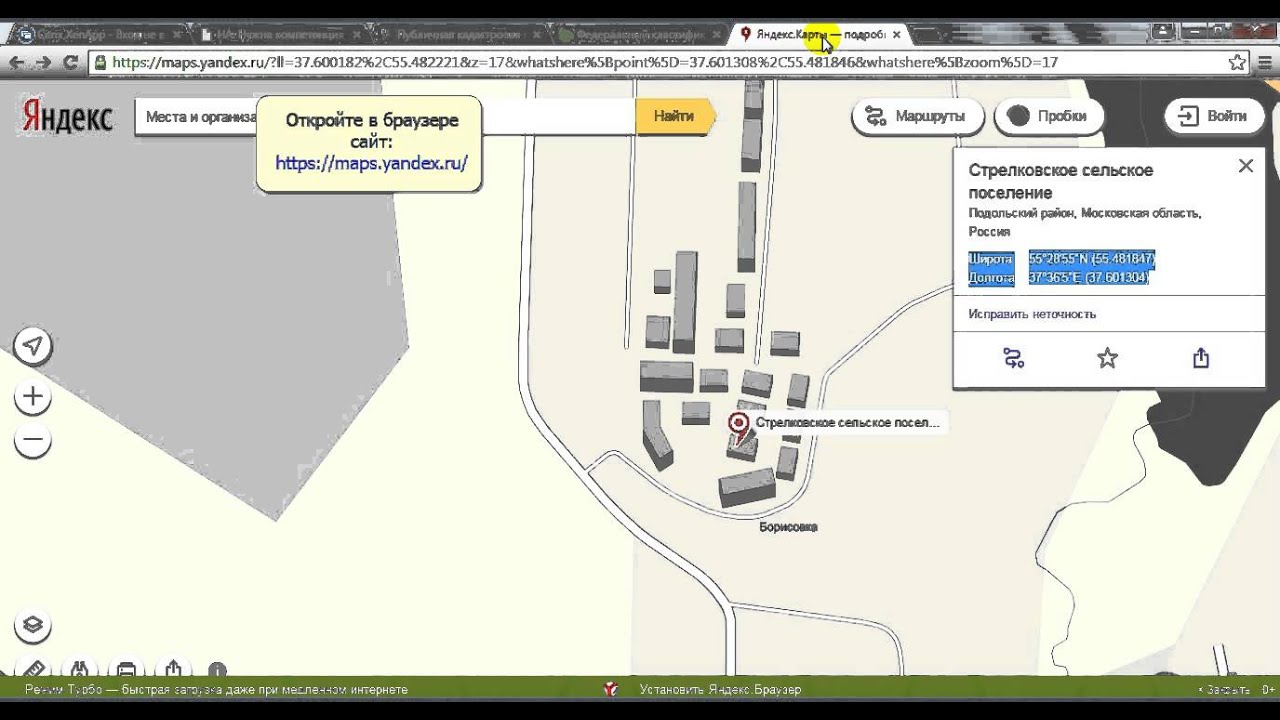Click the Закрыть control in bottom bar

click(x=1226, y=690)
